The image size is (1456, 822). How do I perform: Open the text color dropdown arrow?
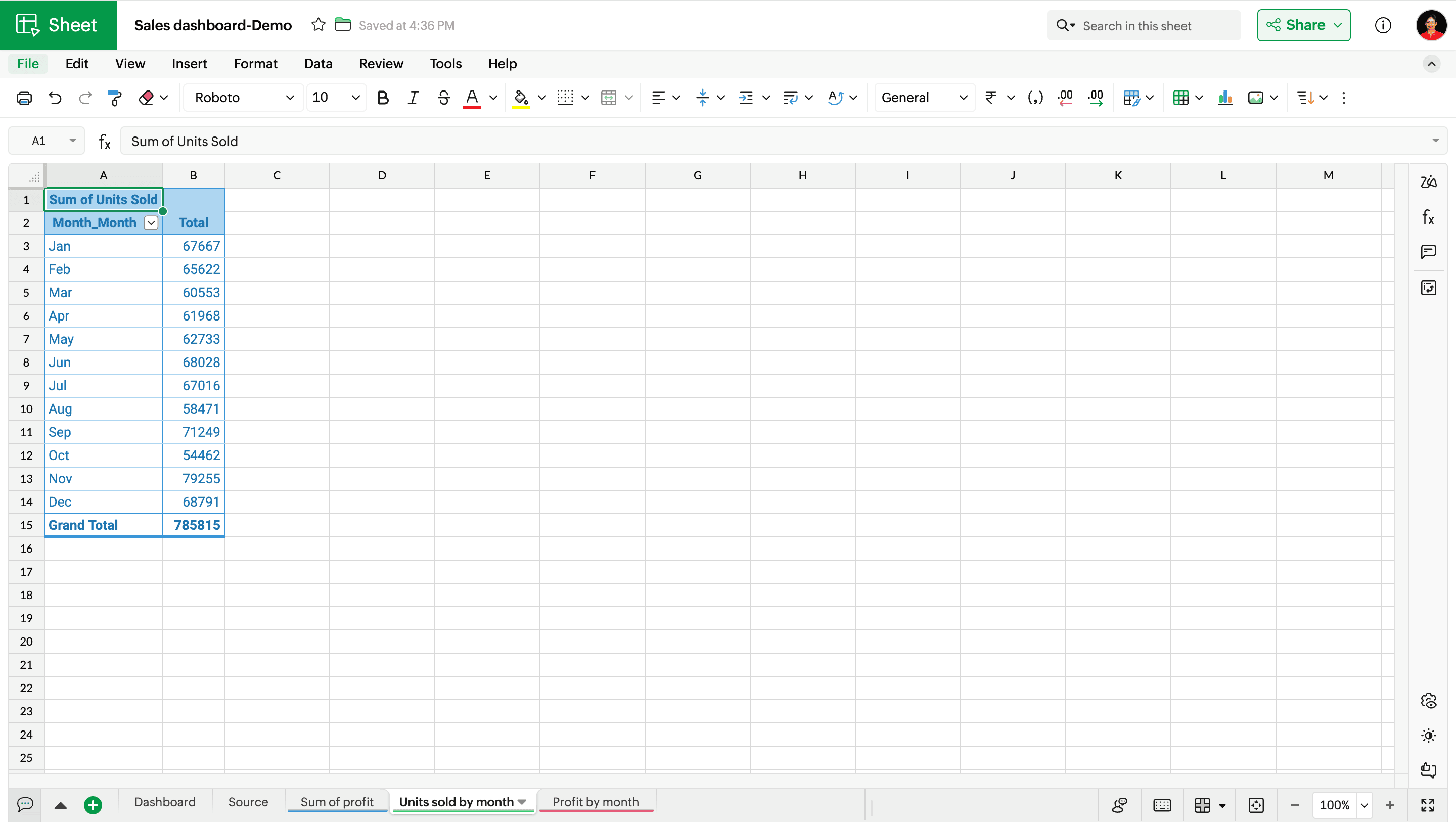[x=493, y=98]
